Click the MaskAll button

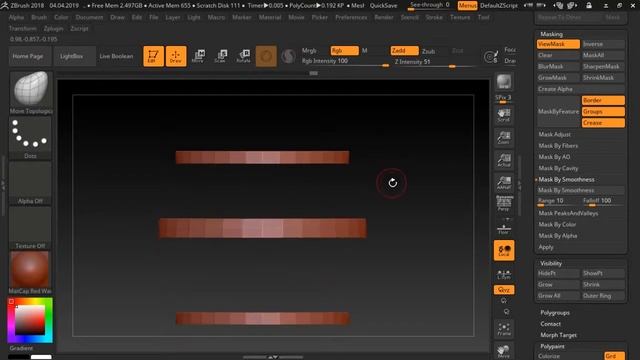click(603, 55)
